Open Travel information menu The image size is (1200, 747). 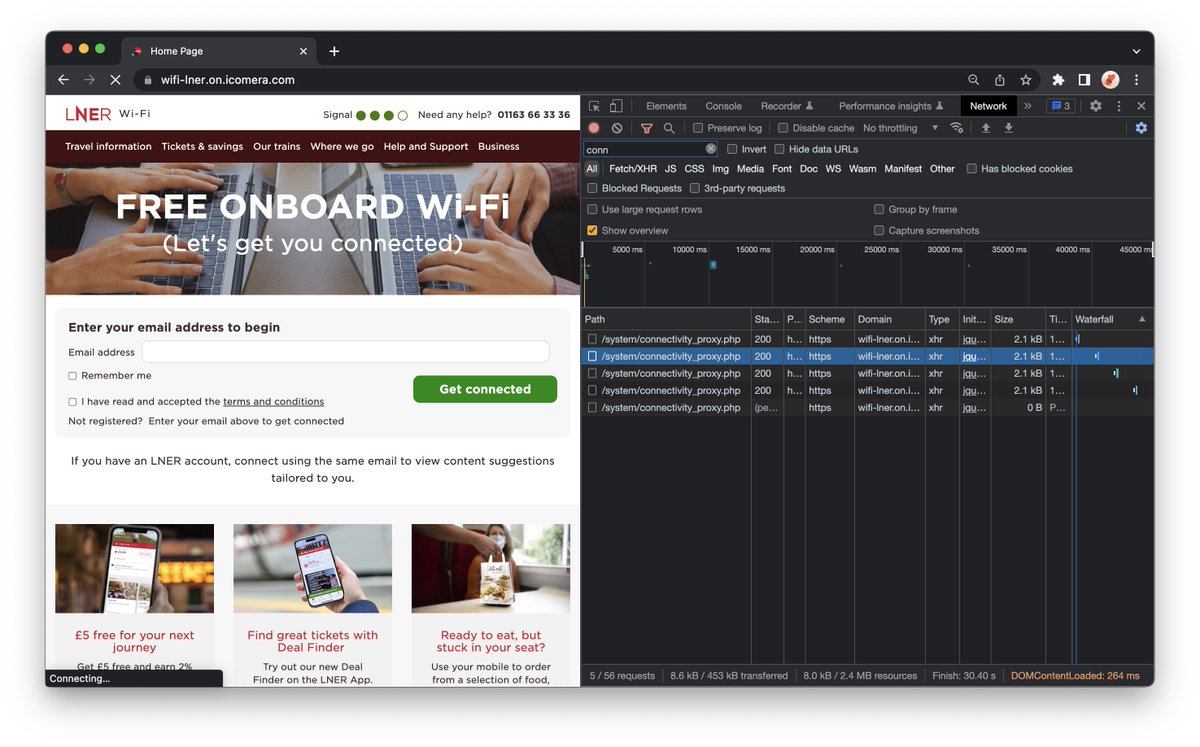pos(108,146)
